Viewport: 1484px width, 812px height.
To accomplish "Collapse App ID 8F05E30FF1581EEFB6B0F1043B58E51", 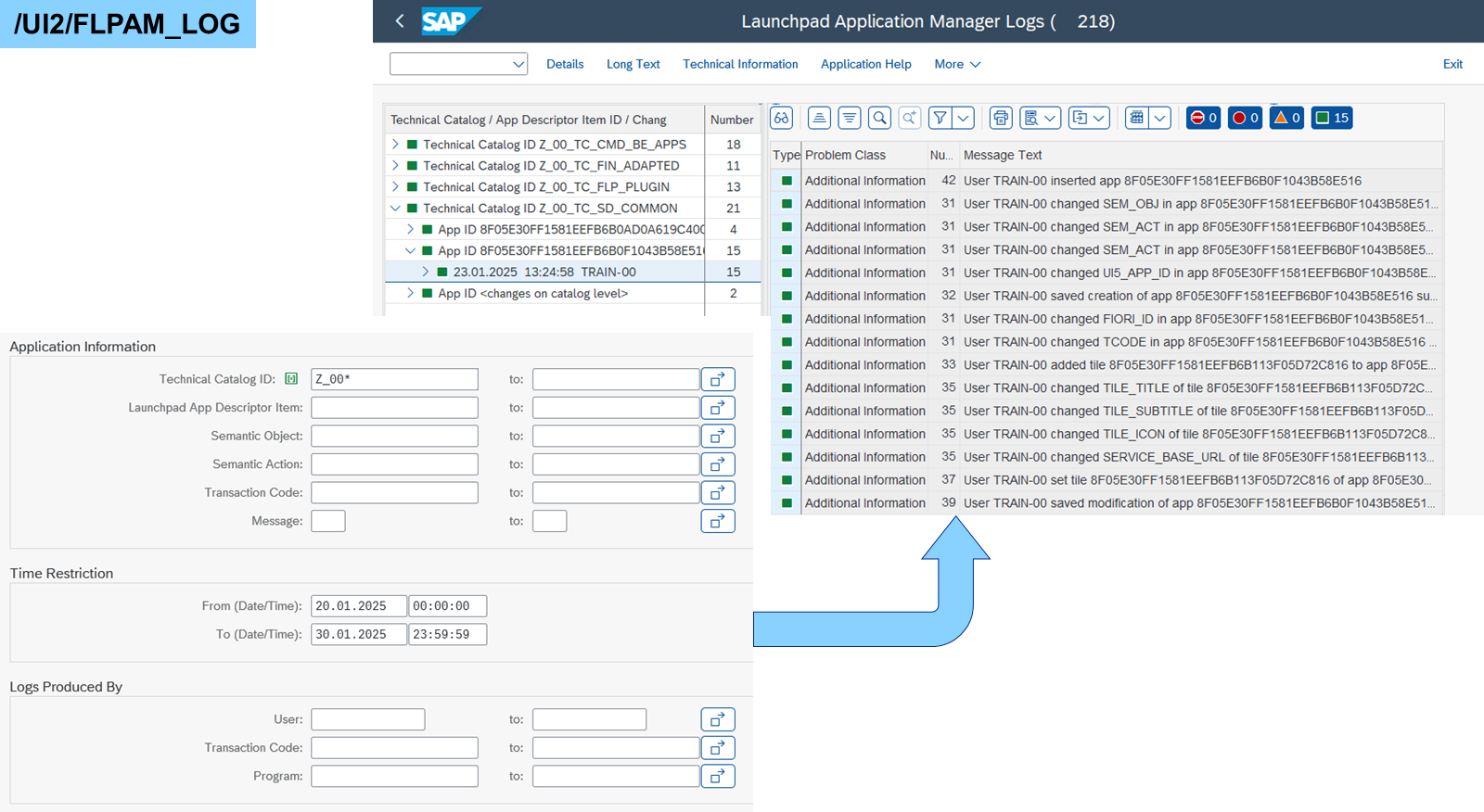I will (x=411, y=250).
